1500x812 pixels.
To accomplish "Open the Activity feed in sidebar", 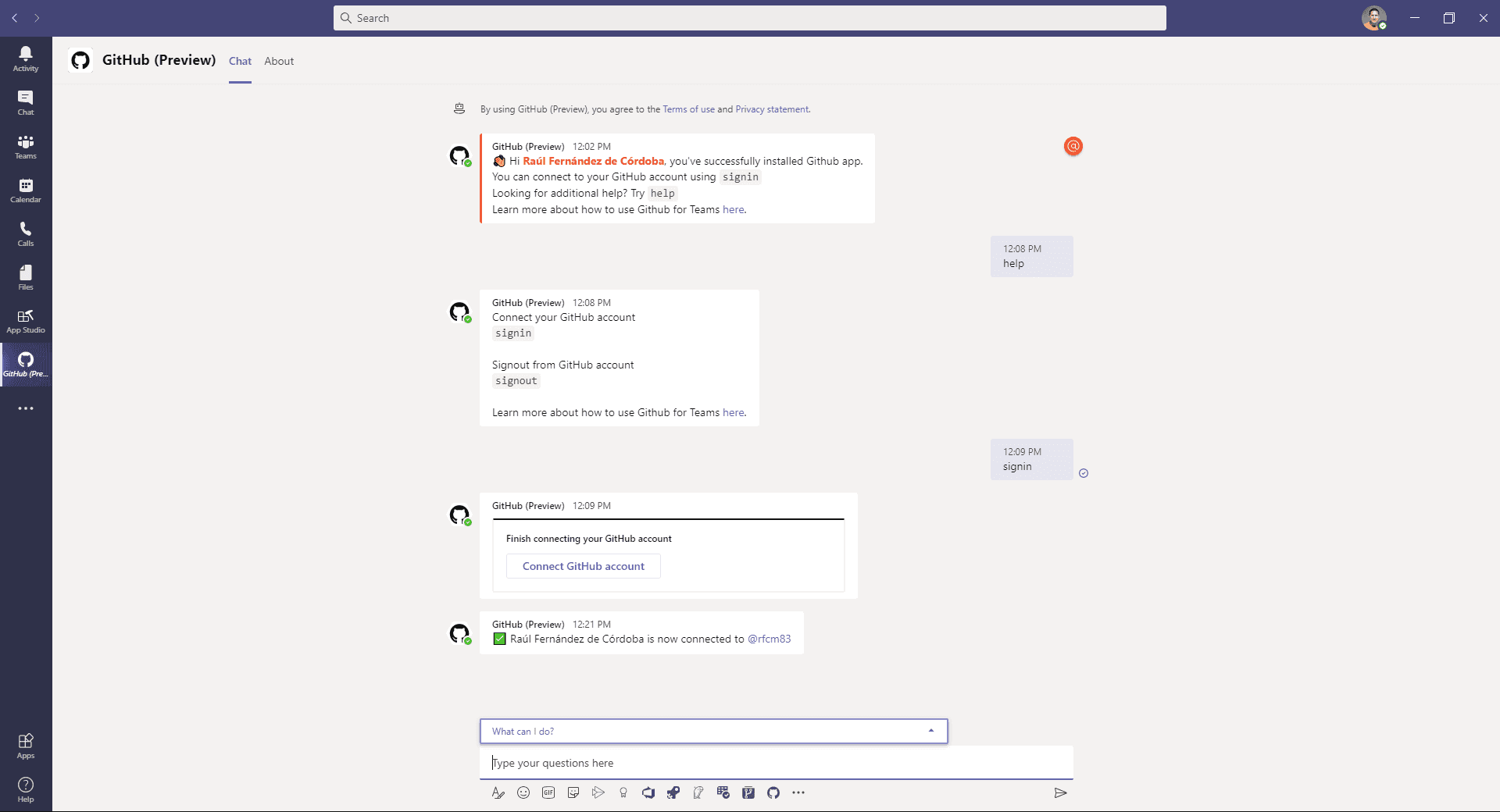I will pos(26,59).
